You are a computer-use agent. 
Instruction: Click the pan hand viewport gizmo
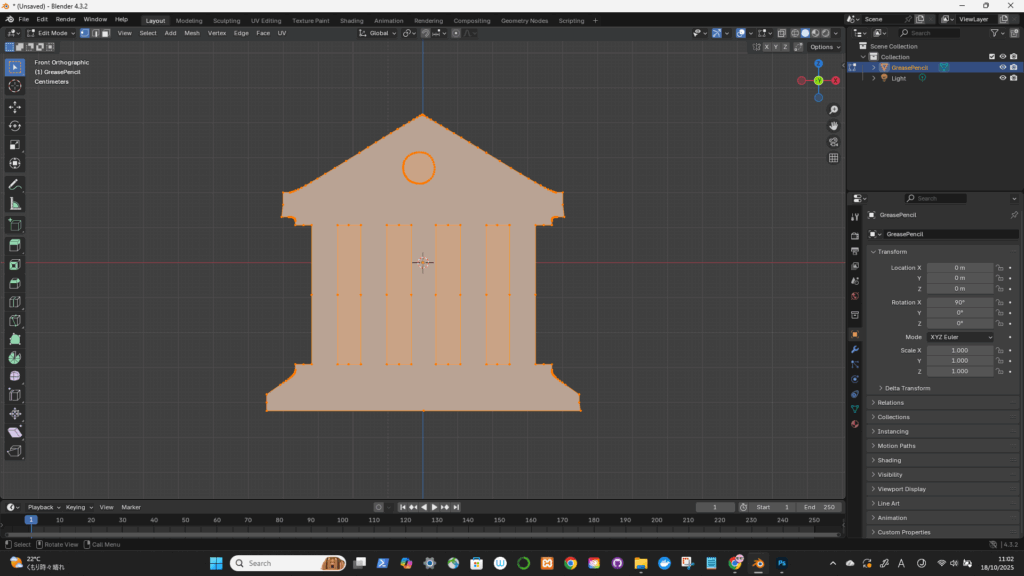(834, 126)
